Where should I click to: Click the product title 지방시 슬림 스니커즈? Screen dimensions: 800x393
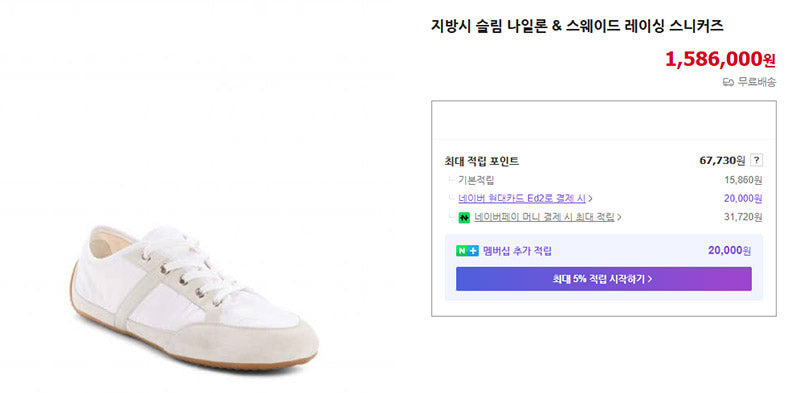[577, 26]
